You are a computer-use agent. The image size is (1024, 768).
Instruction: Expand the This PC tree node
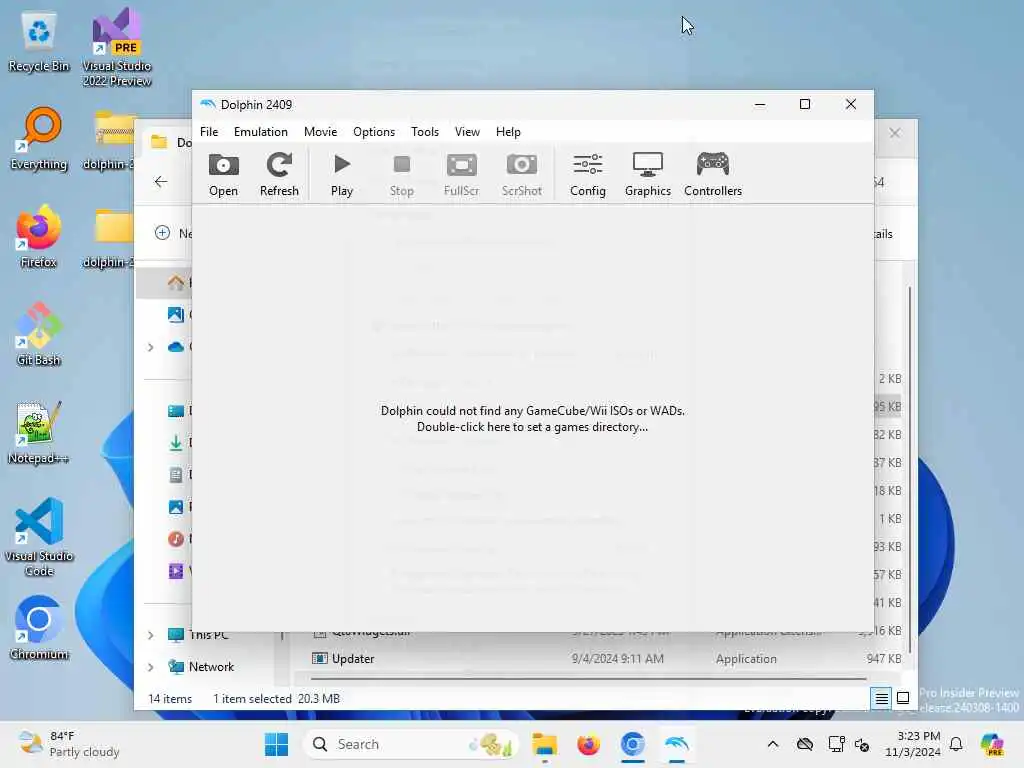pyautogui.click(x=151, y=635)
